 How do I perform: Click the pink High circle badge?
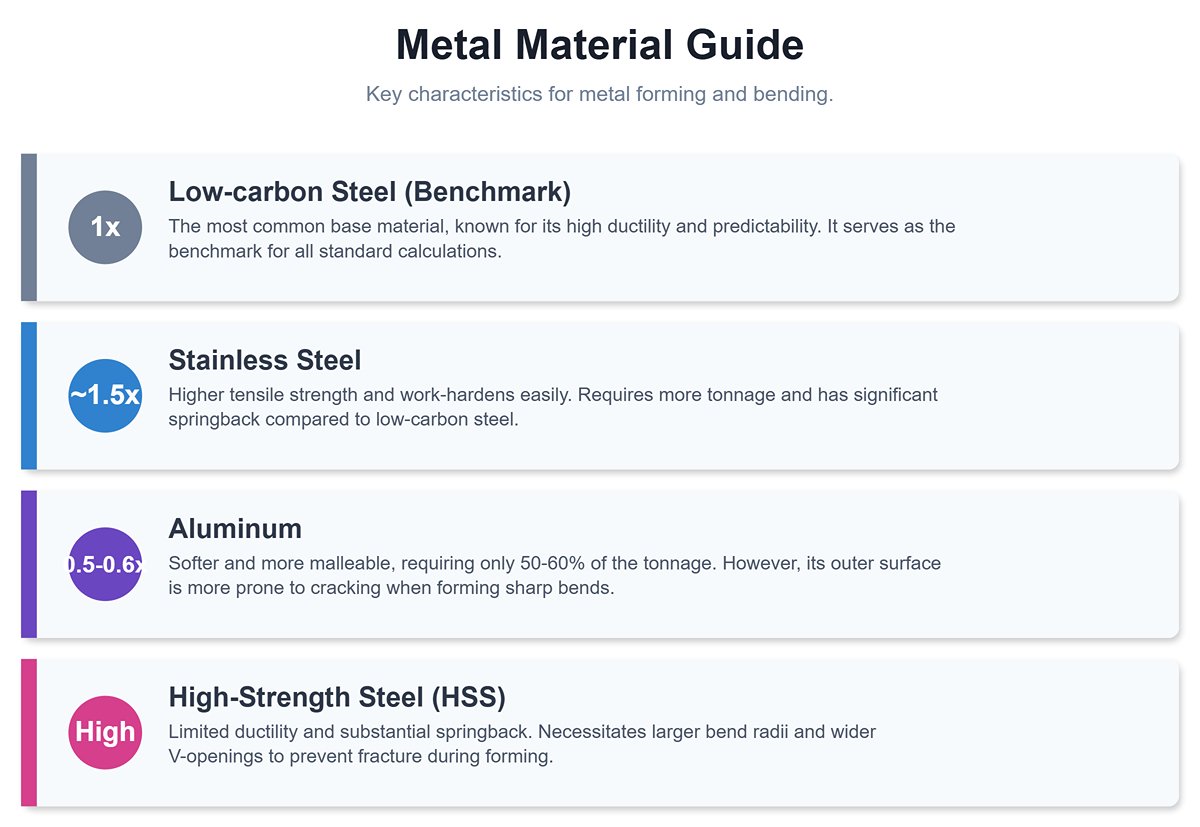[x=105, y=732]
